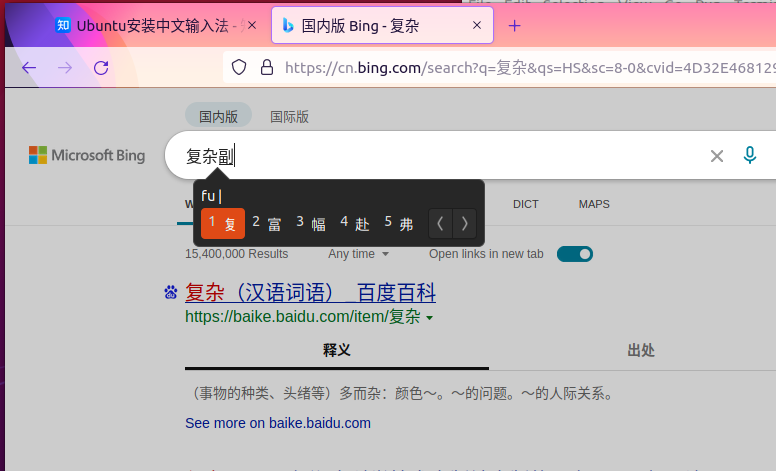
Task: Open a new tab with plus button
Action: pos(515,26)
